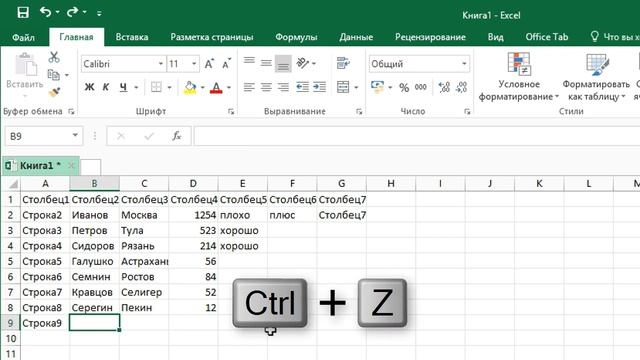Open Буфер обмена dialog launcher
Screen dimensions: 640x360
pos(71,111)
